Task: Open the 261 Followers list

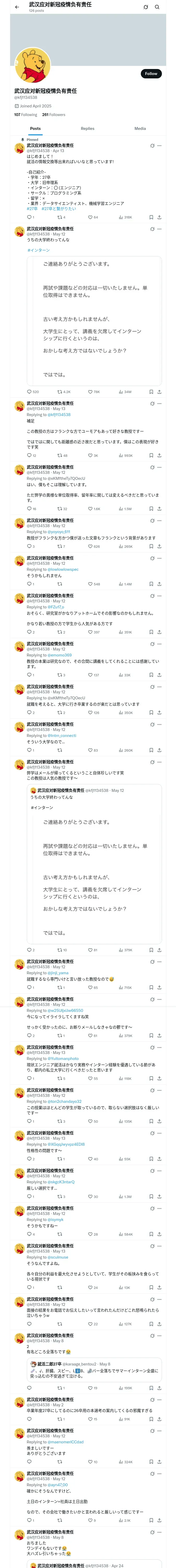Action: pyautogui.click(x=53, y=114)
